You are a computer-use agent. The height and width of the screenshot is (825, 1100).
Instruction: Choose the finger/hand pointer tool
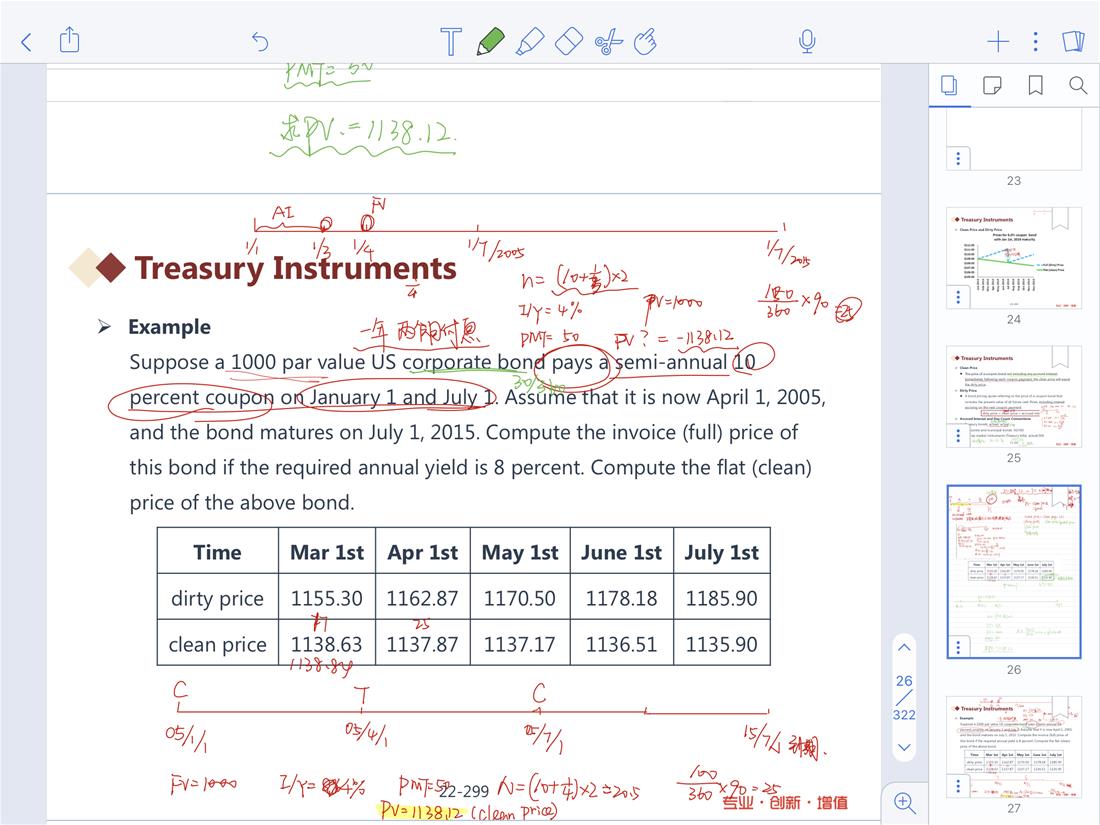point(646,41)
